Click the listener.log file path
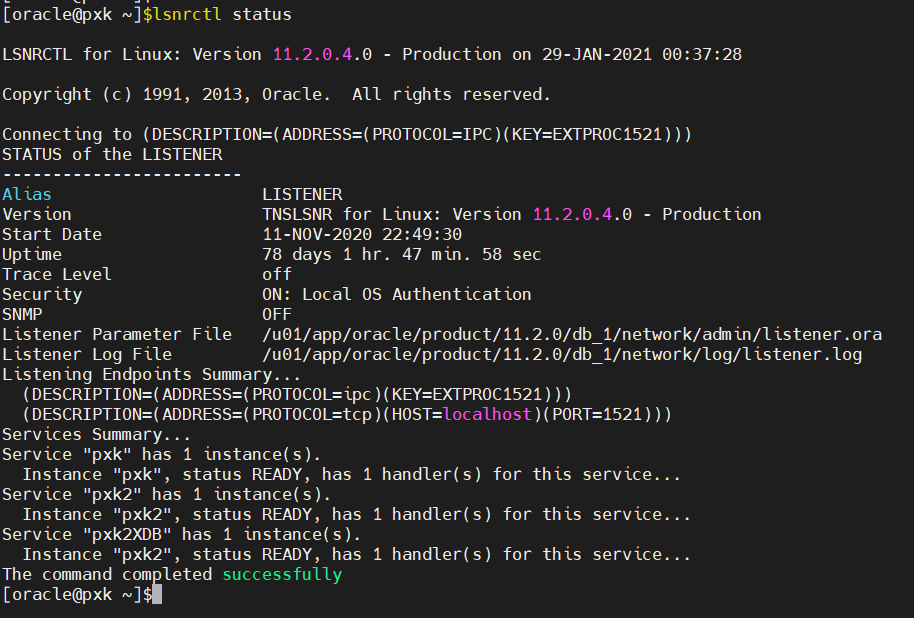The width and height of the screenshot is (914, 618). coord(562,354)
